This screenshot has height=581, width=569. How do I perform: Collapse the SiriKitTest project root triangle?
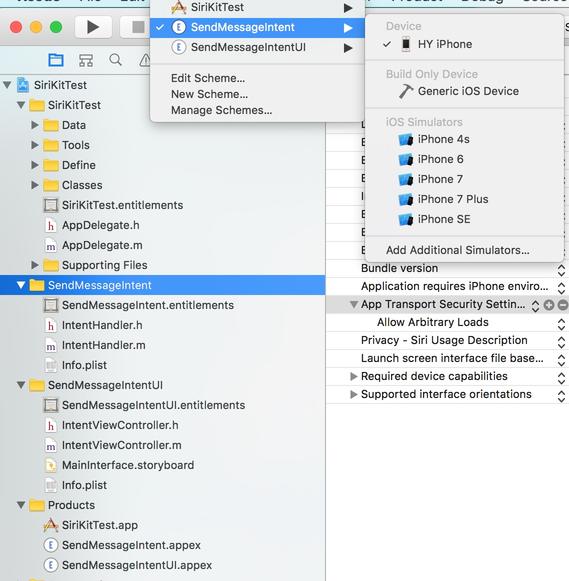click(7, 85)
